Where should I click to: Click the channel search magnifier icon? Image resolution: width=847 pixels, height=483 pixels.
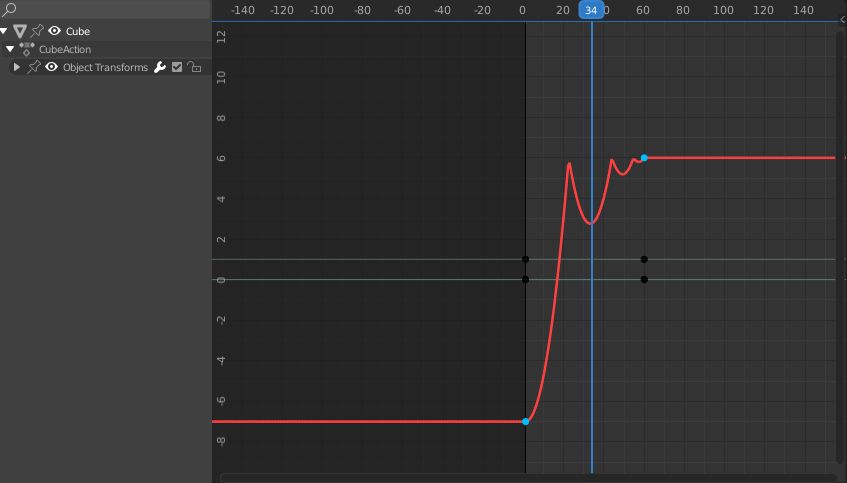pyautogui.click(x=9, y=9)
